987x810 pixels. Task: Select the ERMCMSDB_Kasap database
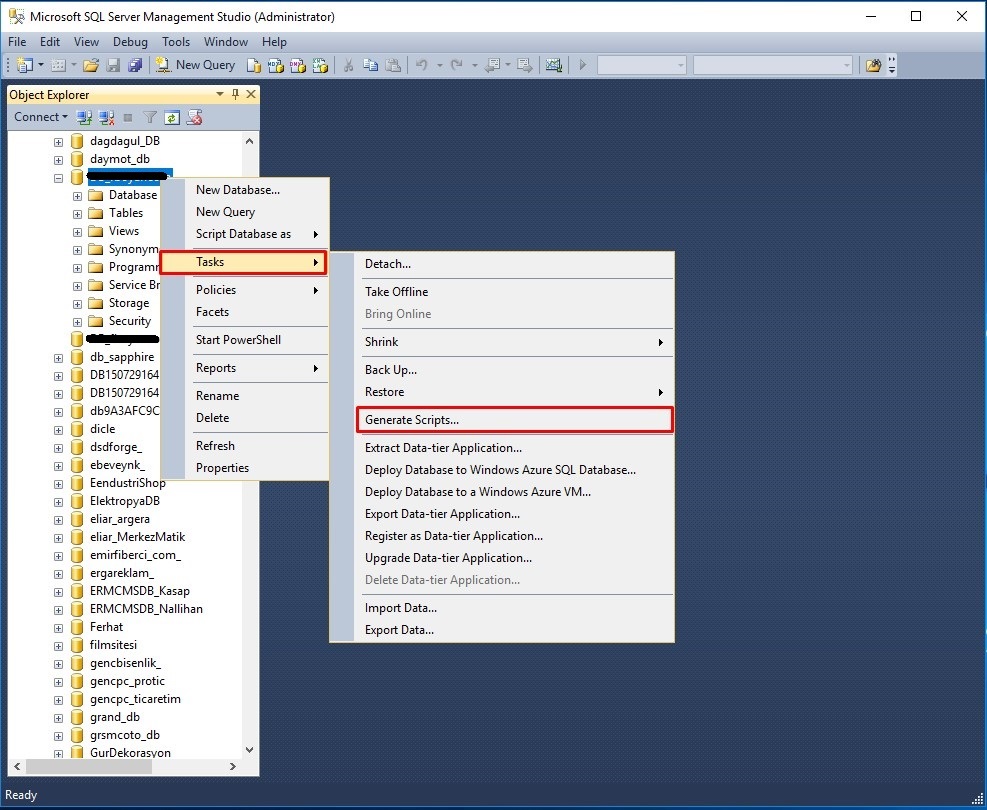tap(140, 590)
